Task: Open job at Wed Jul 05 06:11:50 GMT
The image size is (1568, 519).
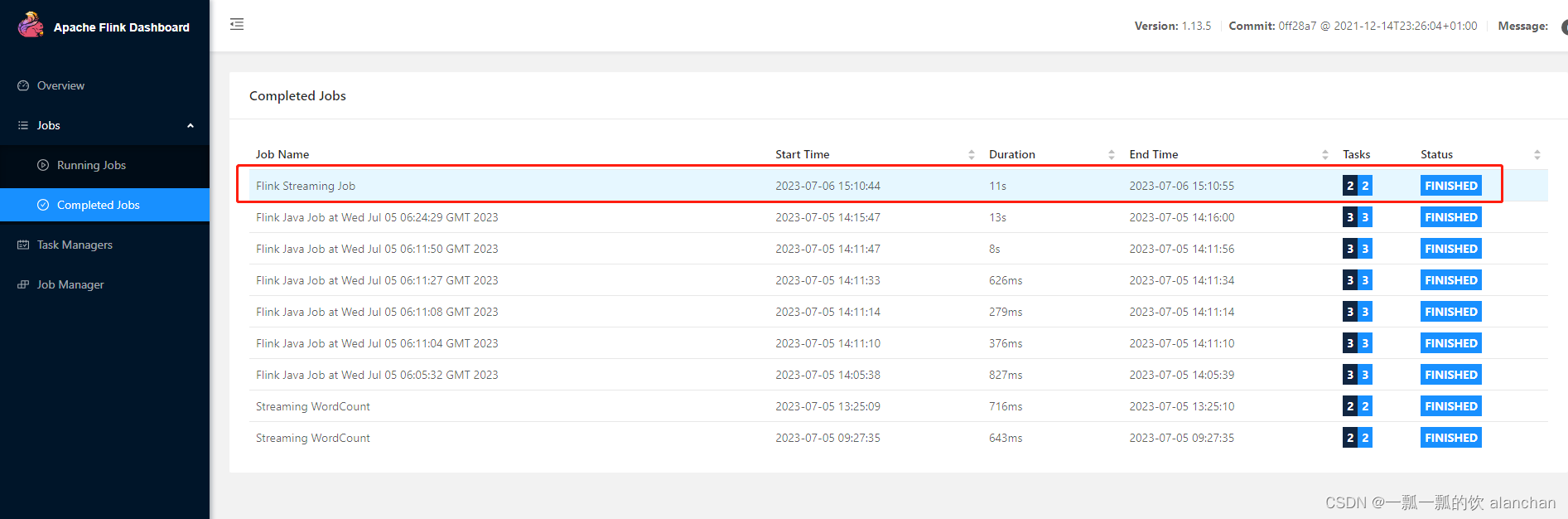Action: (x=898, y=249)
